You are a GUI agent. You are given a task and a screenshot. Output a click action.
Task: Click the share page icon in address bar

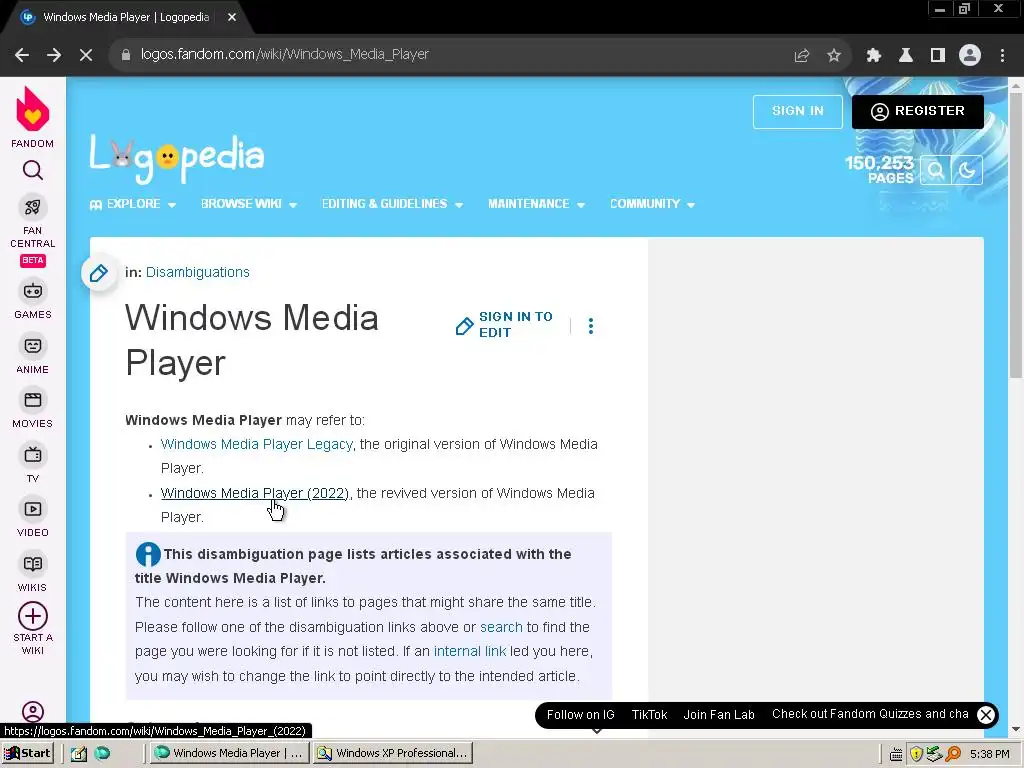[x=802, y=56]
